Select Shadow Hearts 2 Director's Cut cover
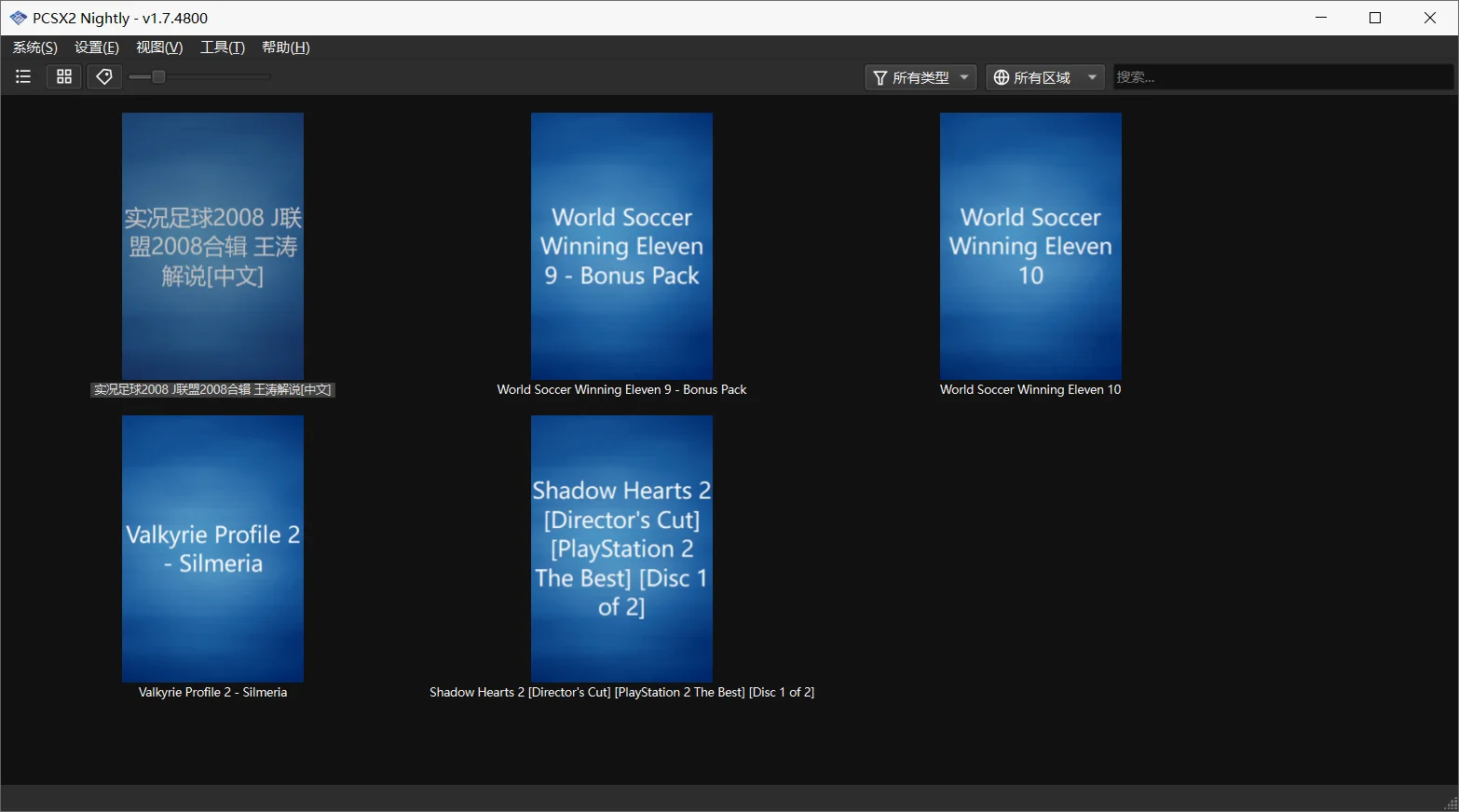The image size is (1459, 812). pyautogui.click(x=621, y=548)
